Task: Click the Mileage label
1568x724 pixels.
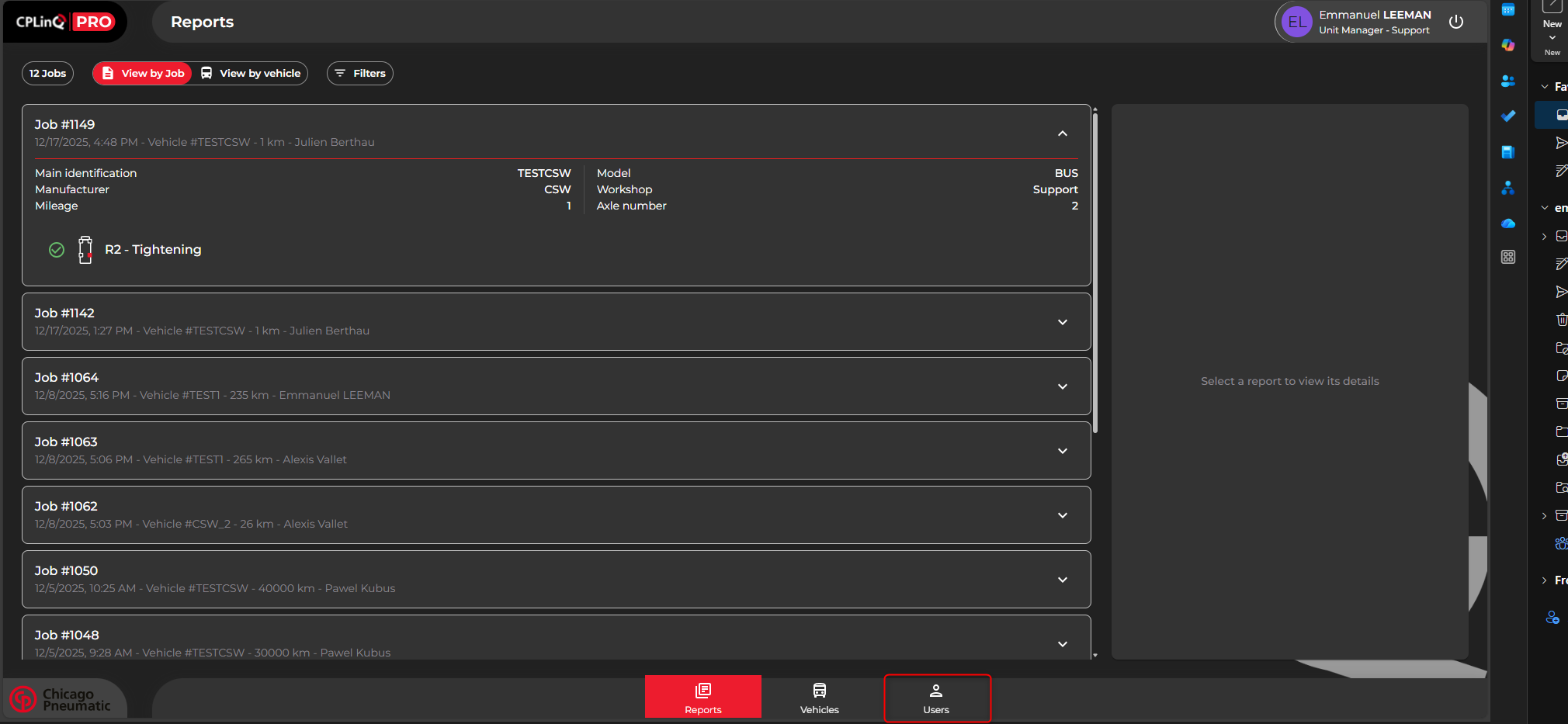Action: click(x=57, y=206)
